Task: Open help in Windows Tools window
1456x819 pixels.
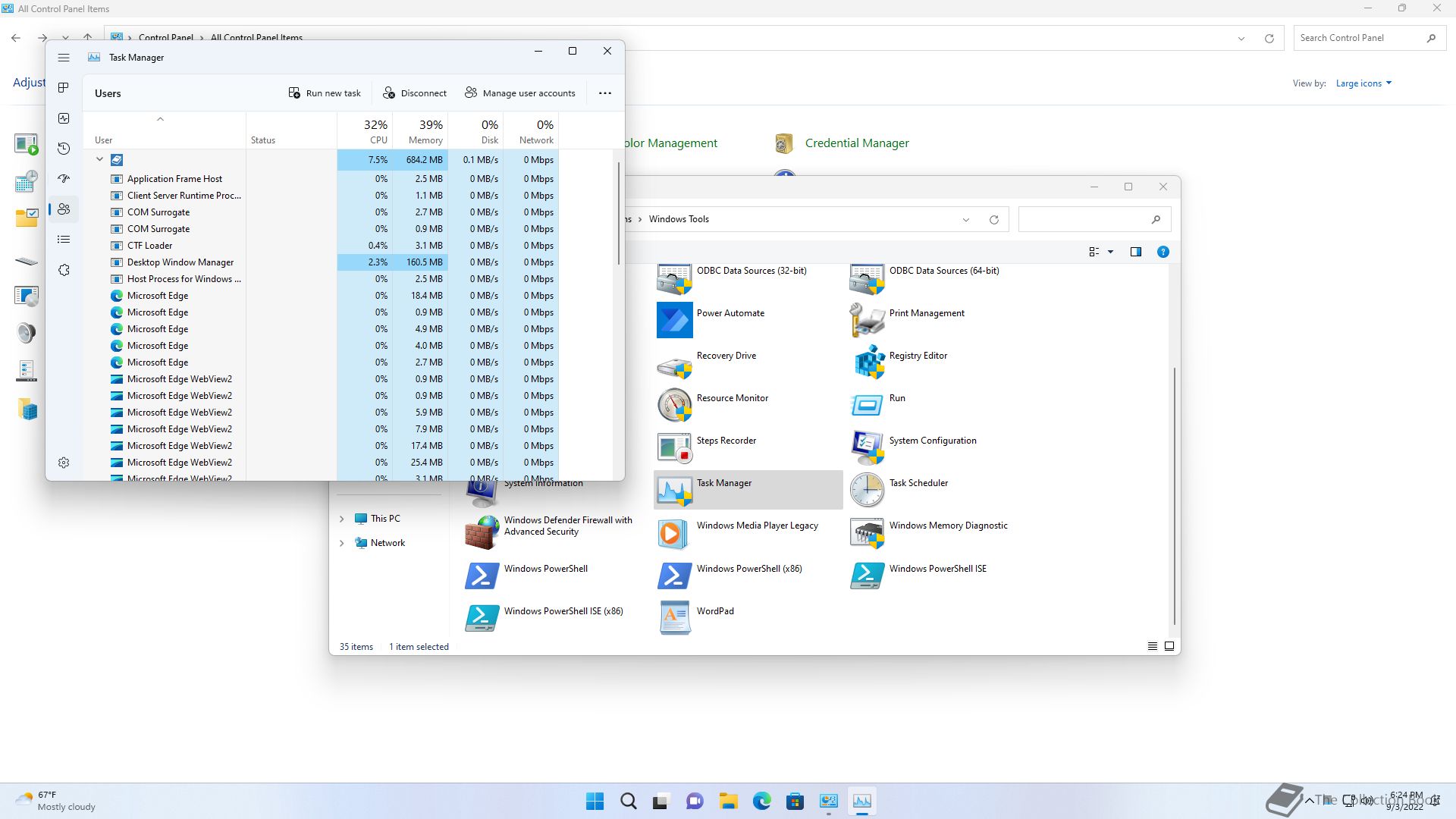Action: coord(1163,253)
